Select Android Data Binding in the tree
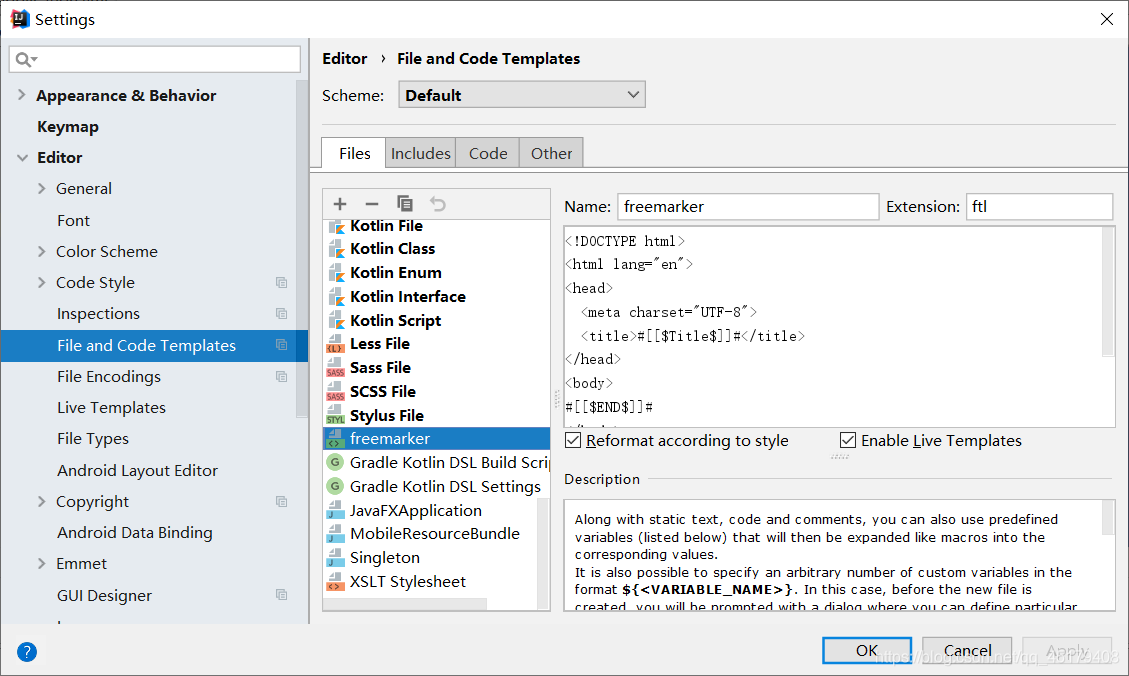This screenshot has height=676, width=1129. pos(135,533)
